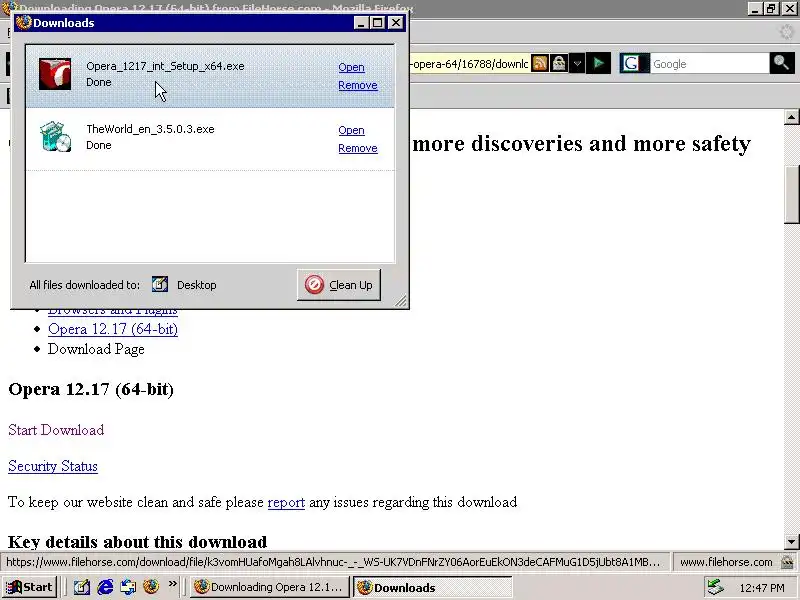800x600 pixels.
Task: Switch to Downloads taskbar button
Action: (432, 587)
